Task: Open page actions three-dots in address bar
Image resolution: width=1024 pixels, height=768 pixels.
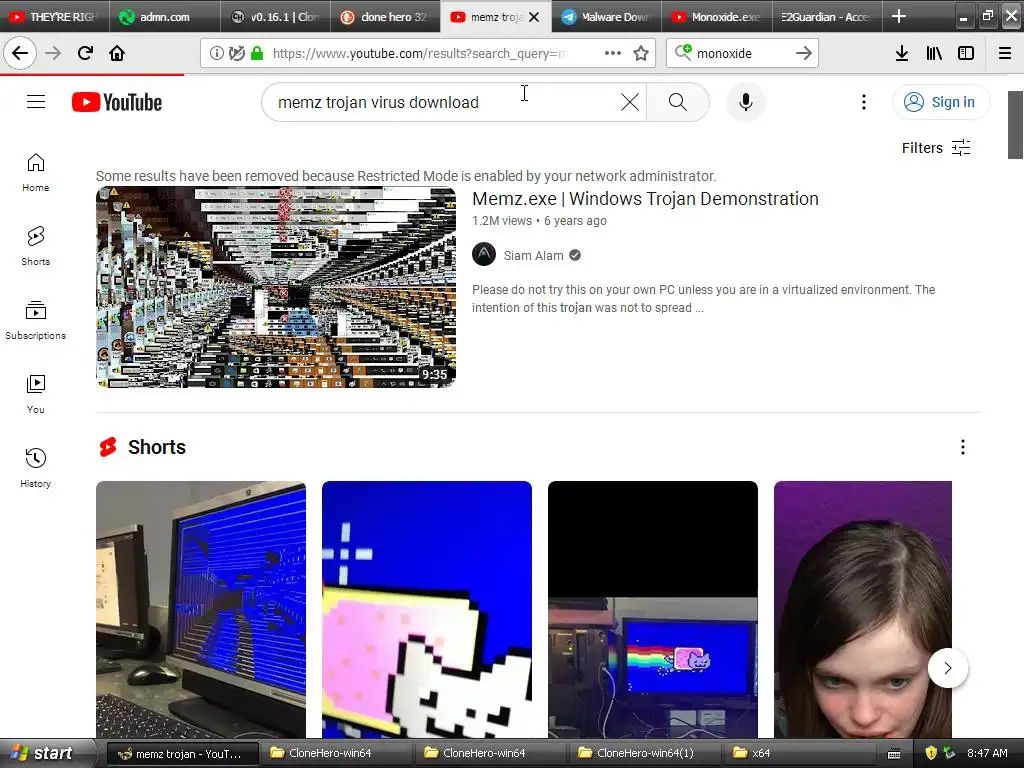Action: tap(613, 53)
